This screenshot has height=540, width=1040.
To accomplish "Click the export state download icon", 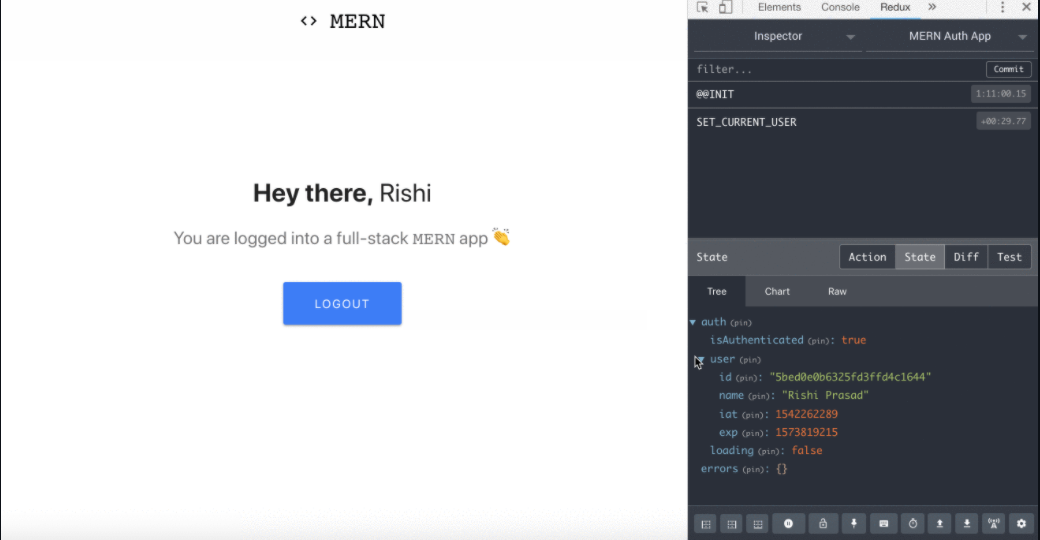I will 967,523.
